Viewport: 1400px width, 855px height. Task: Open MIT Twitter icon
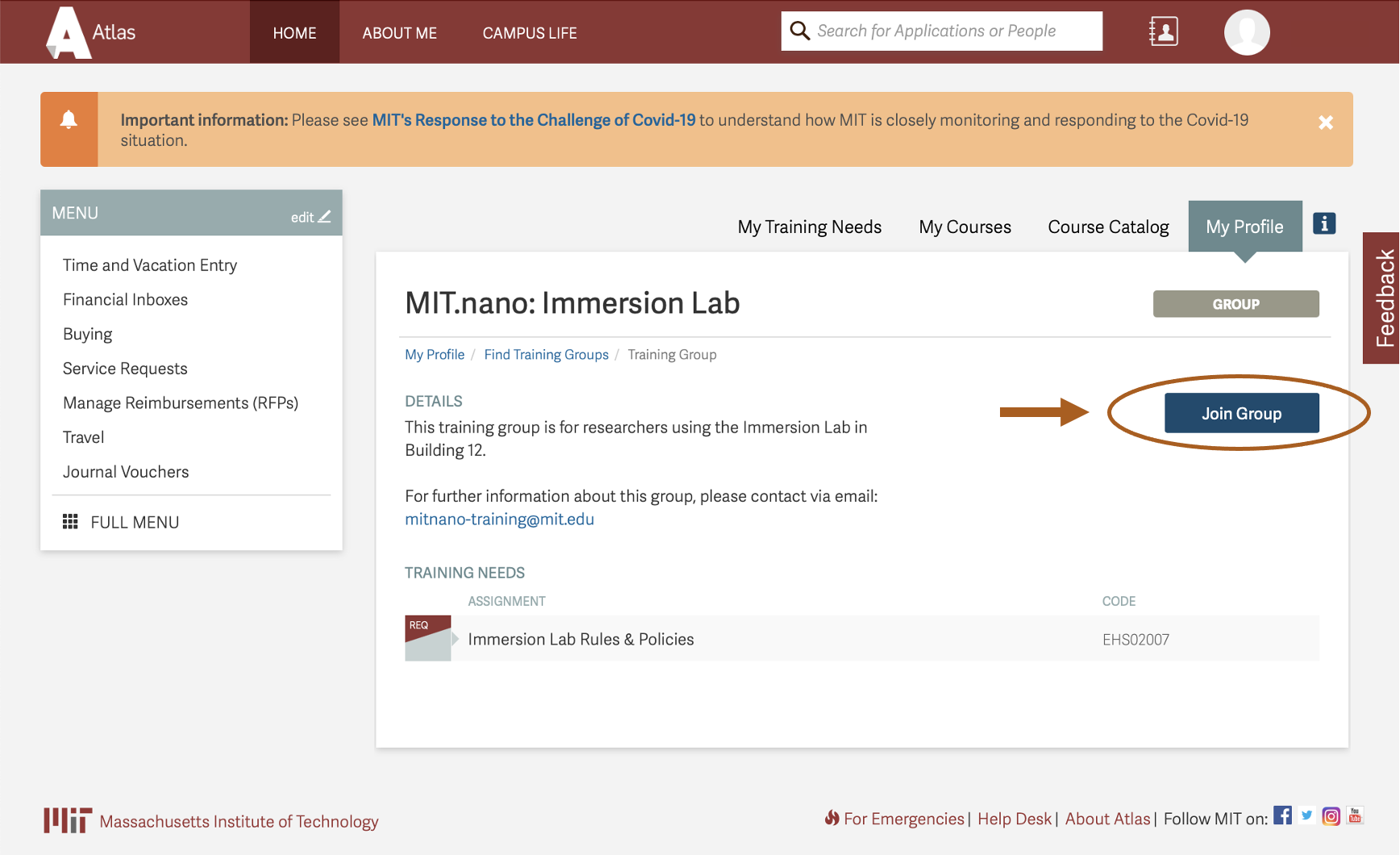tap(1307, 815)
